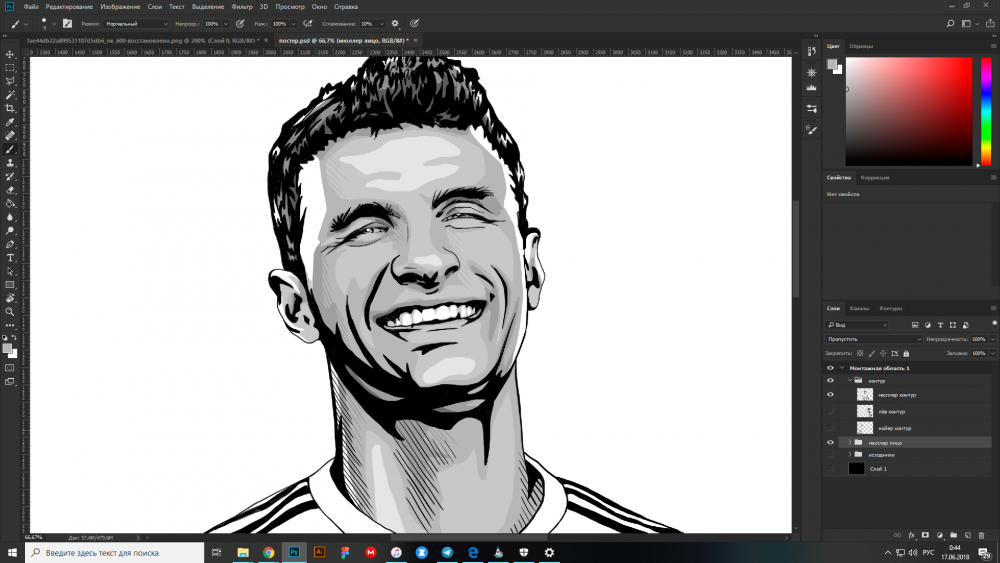
Task: Switch to the Коррекция tab
Action: (x=874, y=177)
